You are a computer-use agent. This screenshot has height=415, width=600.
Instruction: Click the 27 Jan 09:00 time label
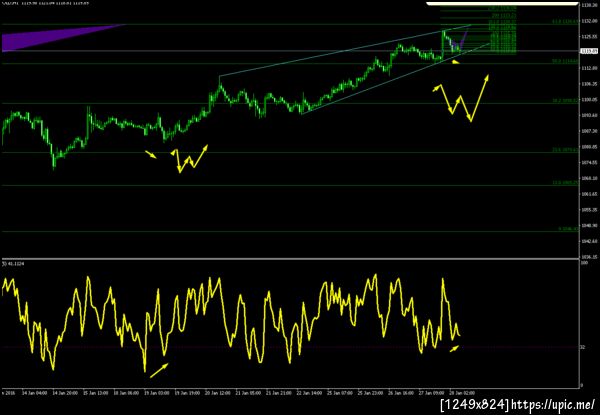pos(430,393)
